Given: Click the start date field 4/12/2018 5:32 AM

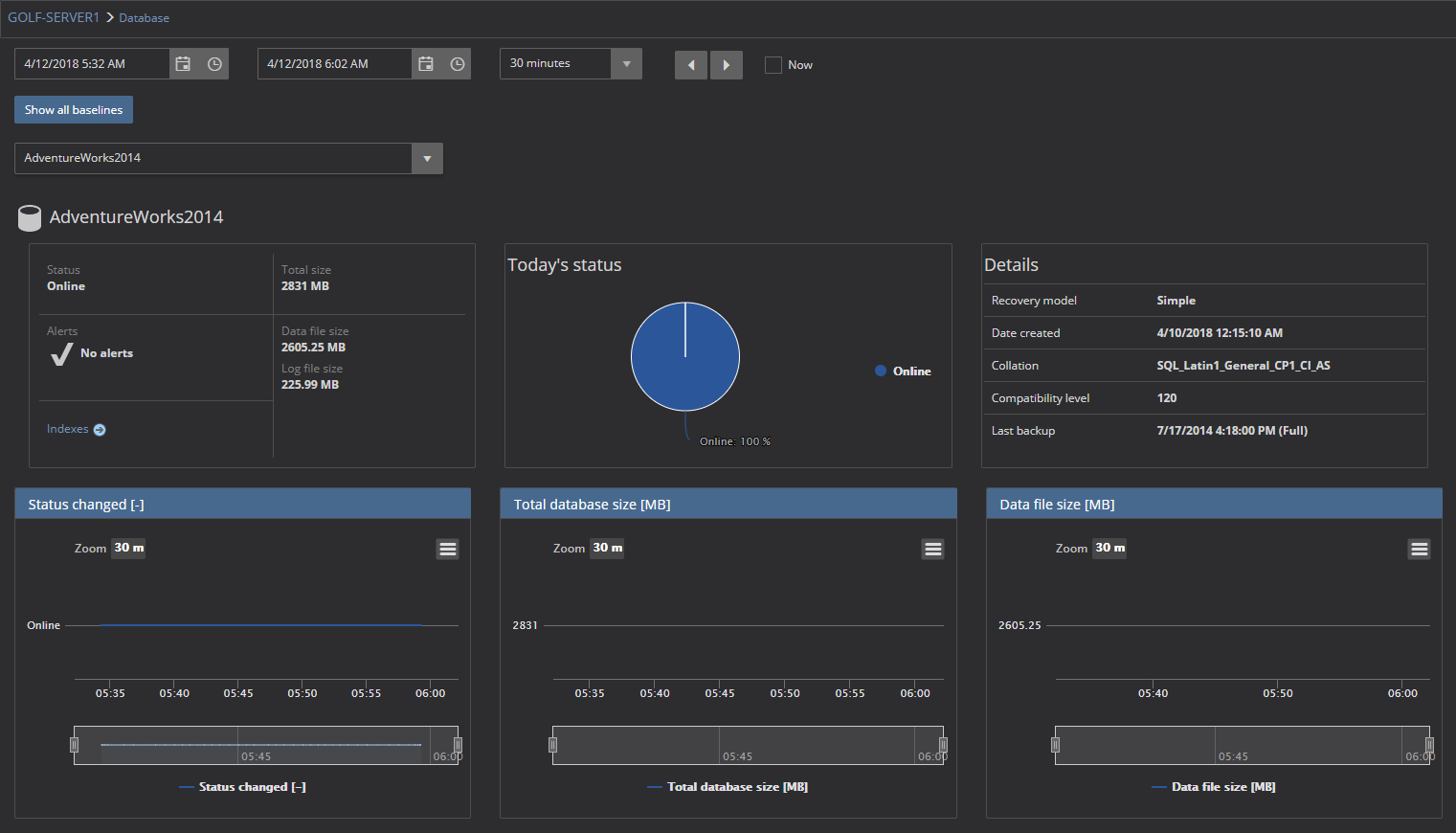Looking at the screenshot, I should point(92,64).
